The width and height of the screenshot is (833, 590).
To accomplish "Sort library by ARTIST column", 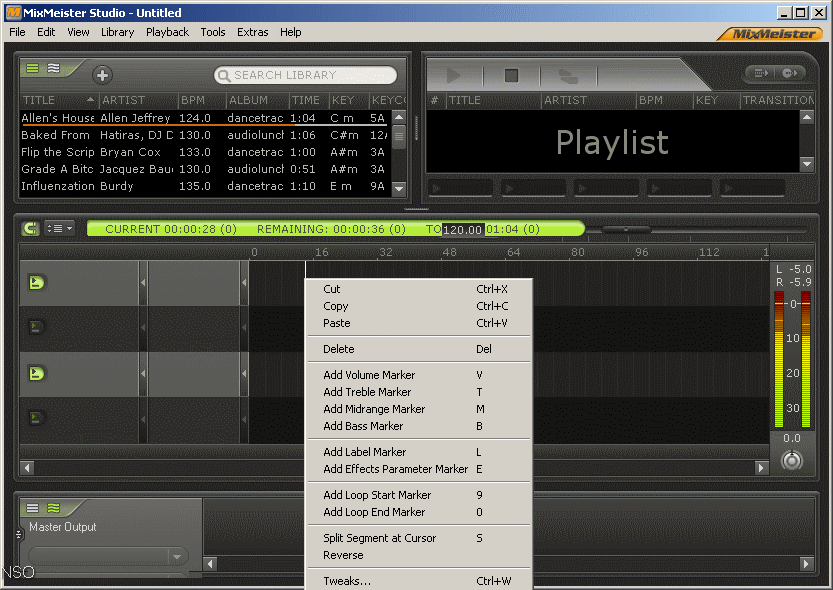I will coord(139,100).
